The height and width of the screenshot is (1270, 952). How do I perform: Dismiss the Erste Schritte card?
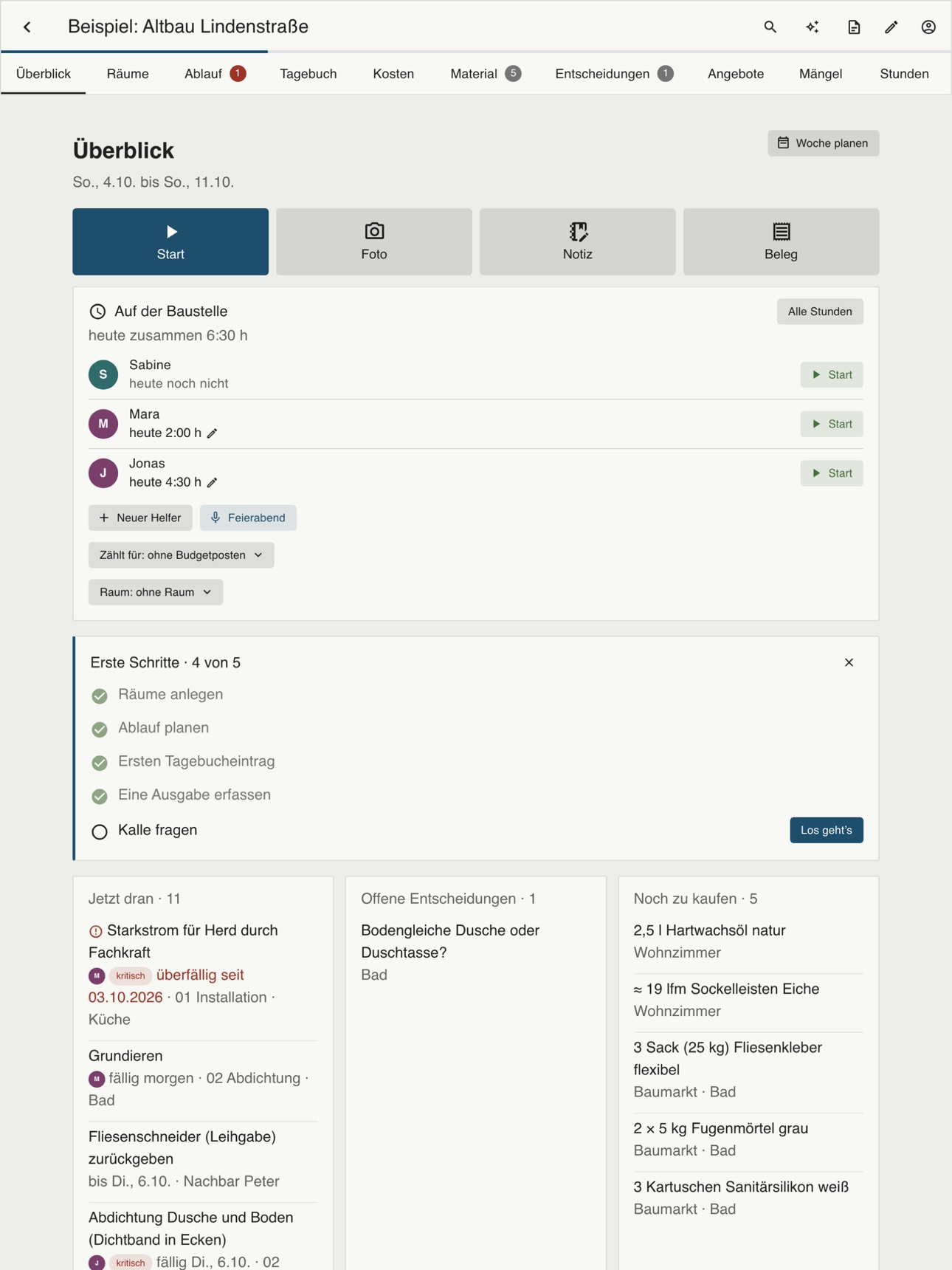click(x=849, y=662)
